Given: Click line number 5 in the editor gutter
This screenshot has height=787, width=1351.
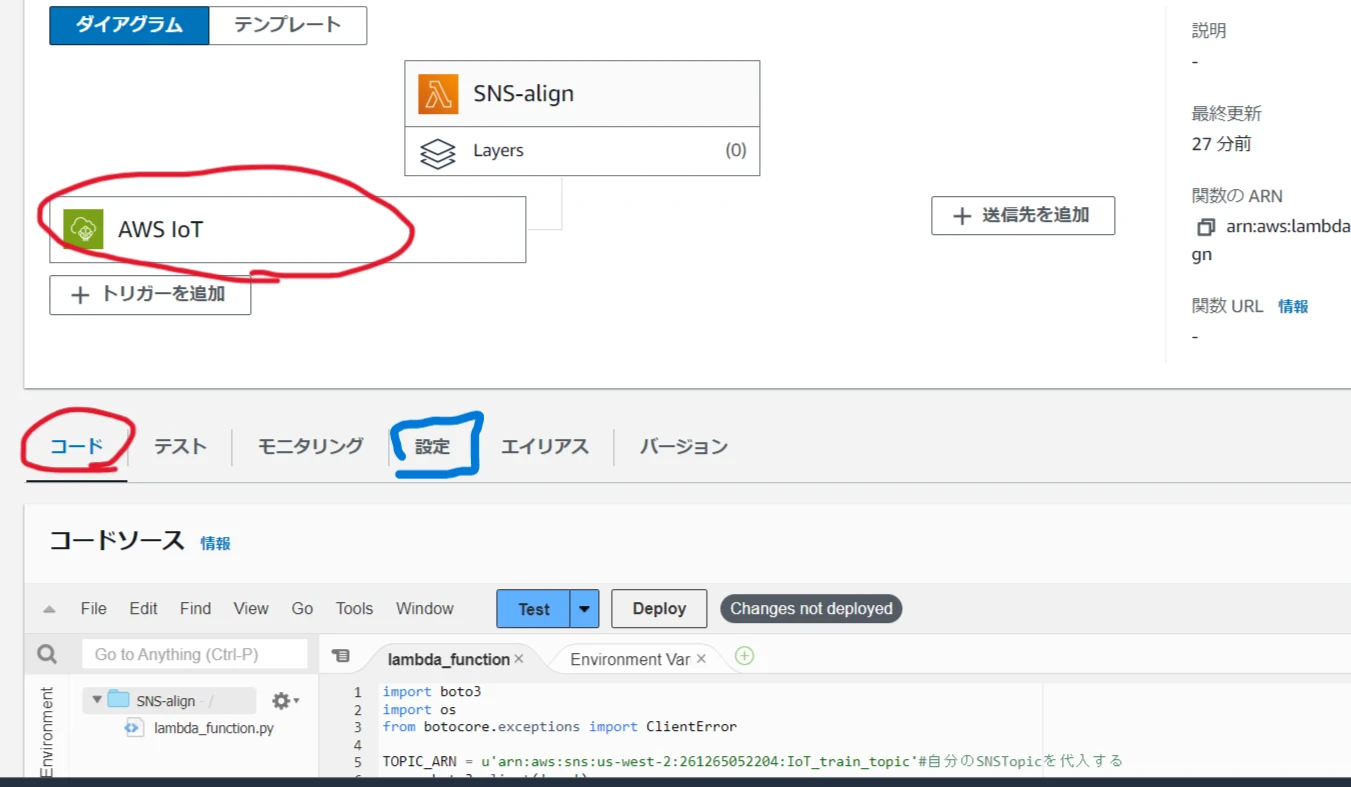Looking at the screenshot, I should pos(357,761).
